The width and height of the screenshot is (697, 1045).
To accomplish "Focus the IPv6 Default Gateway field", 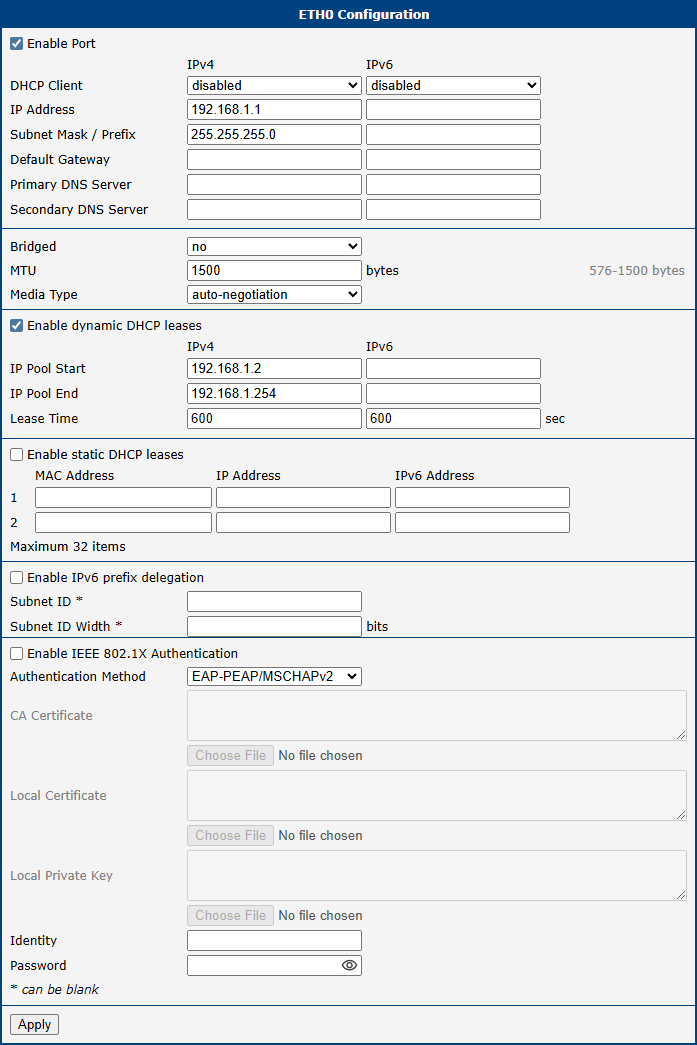I will pos(453,159).
